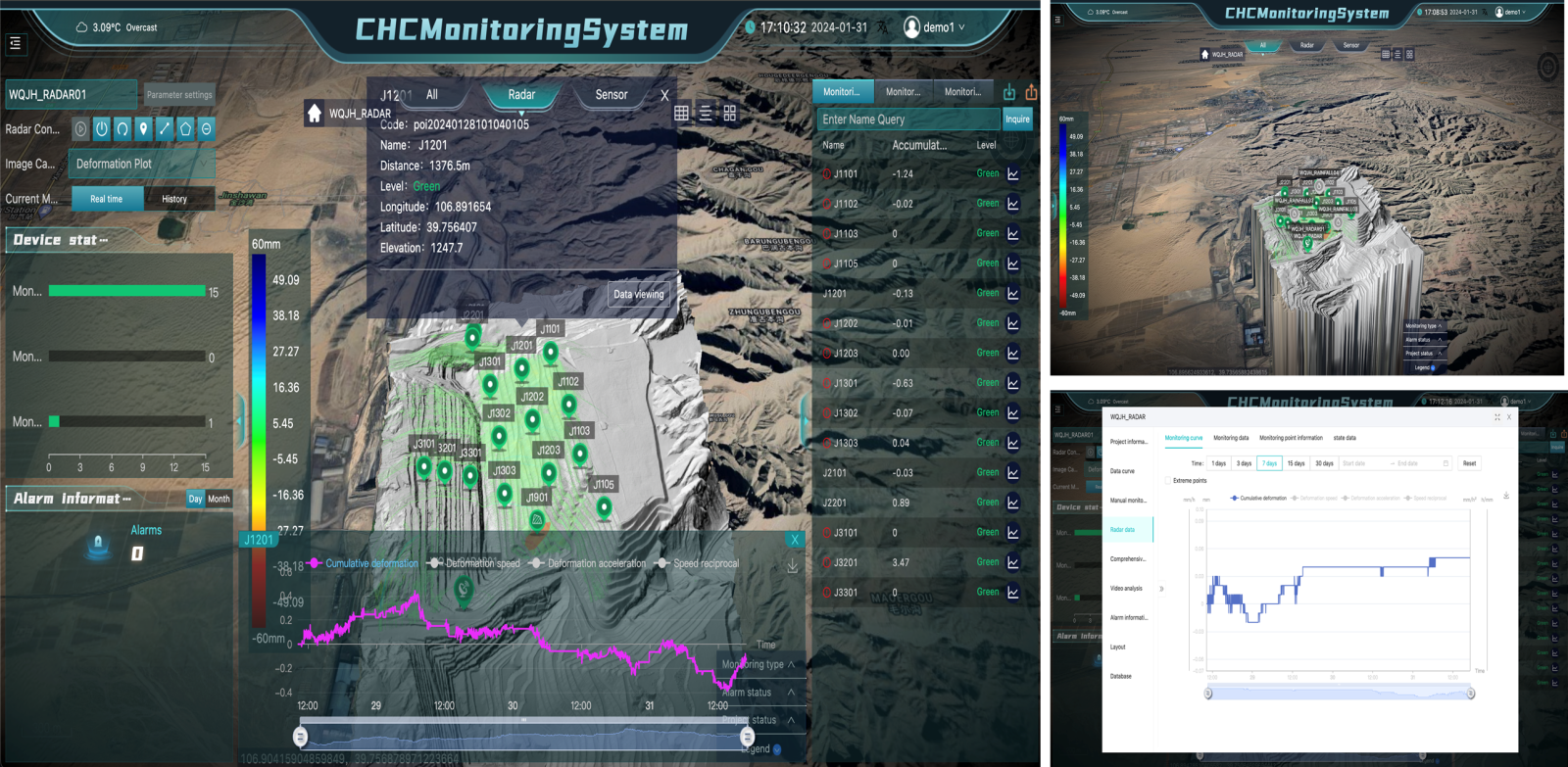This screenshot has height=767, width=1568.
Task: Download the J1201 deformation chart
Action: tap(792, 565)
